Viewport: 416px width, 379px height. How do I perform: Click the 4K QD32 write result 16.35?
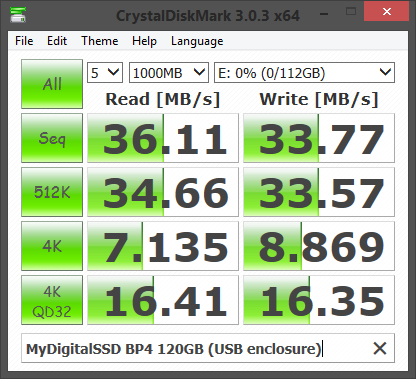[319, 300]
